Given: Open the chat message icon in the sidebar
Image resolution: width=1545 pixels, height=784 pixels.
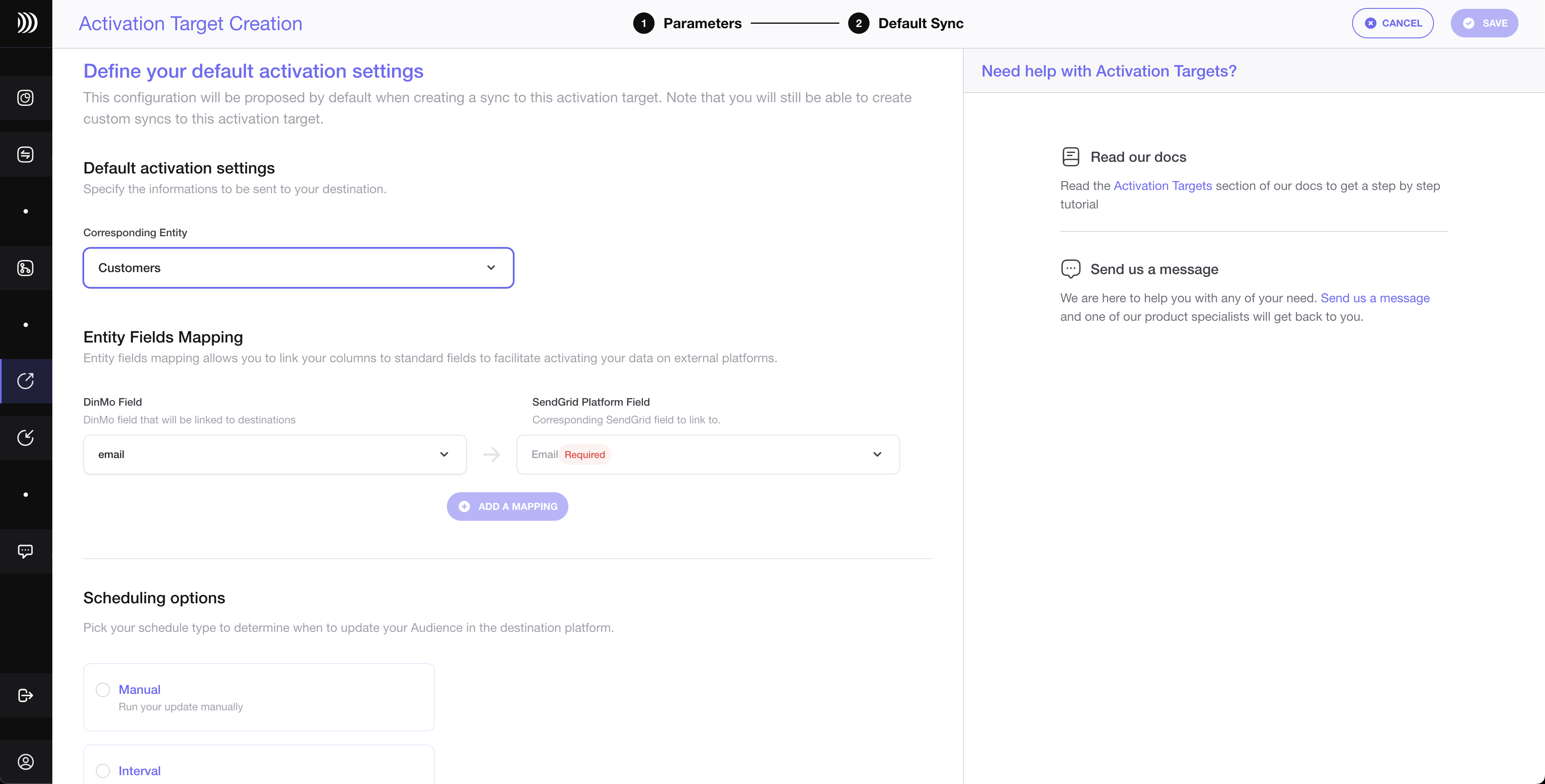Looking at the screenshot, I should coord(25,551).
